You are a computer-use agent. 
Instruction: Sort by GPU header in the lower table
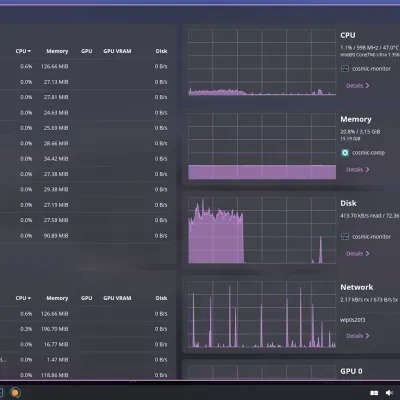(86, 298)
